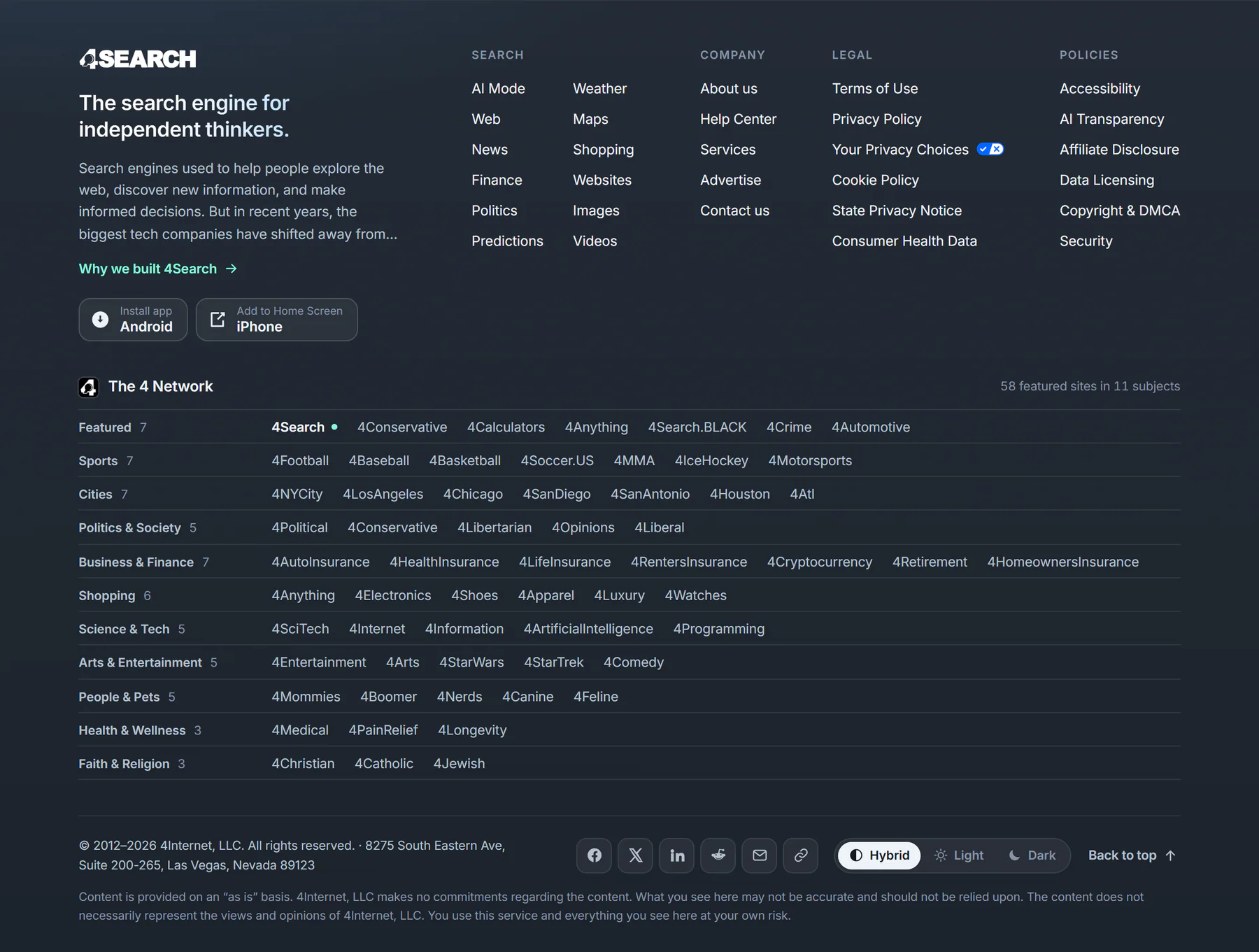Open the X social icon
This screenshot has width=1259, height=952.
635,855
